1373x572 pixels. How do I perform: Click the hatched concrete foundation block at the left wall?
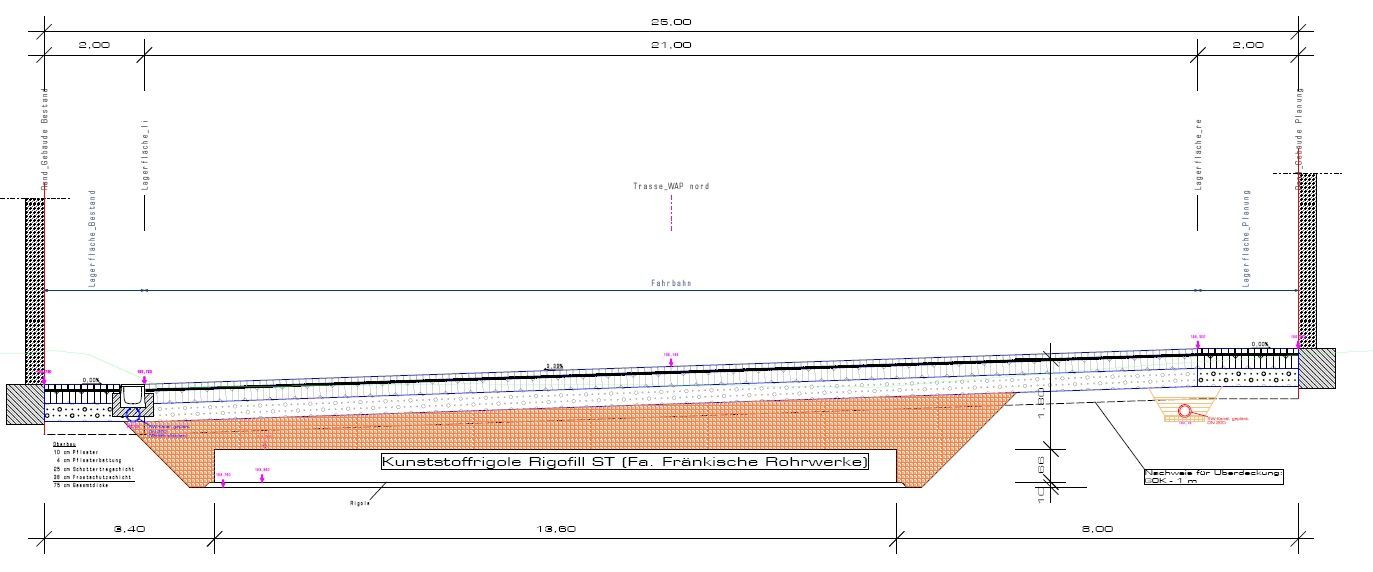coord(24,405)
